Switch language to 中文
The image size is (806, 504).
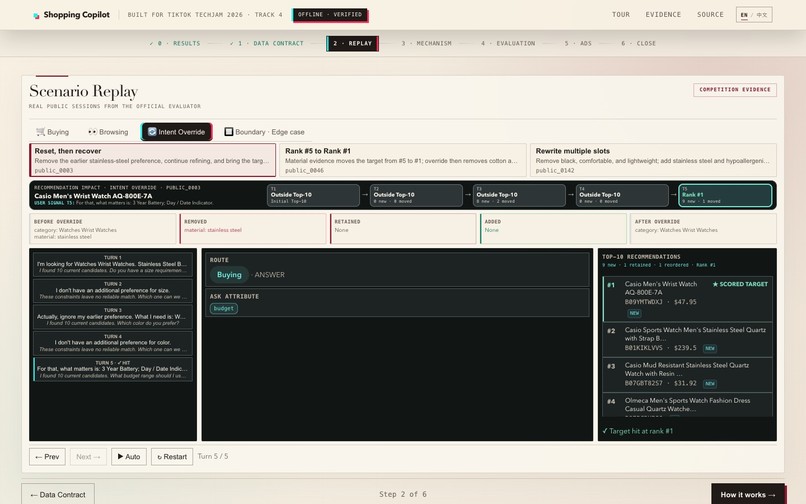pos(762,15)
